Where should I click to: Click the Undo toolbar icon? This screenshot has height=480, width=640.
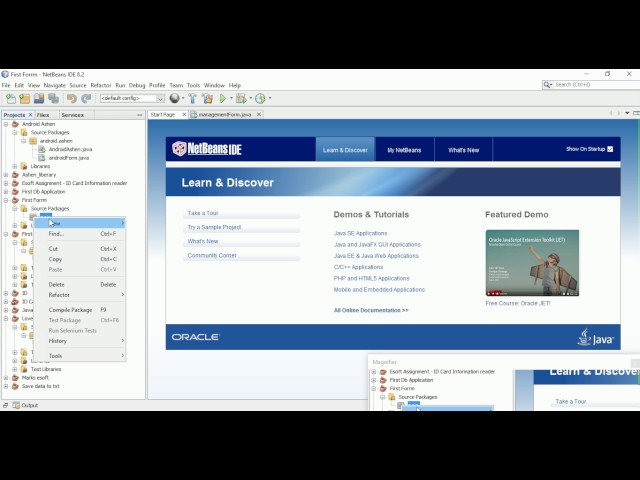click(72, 98)
